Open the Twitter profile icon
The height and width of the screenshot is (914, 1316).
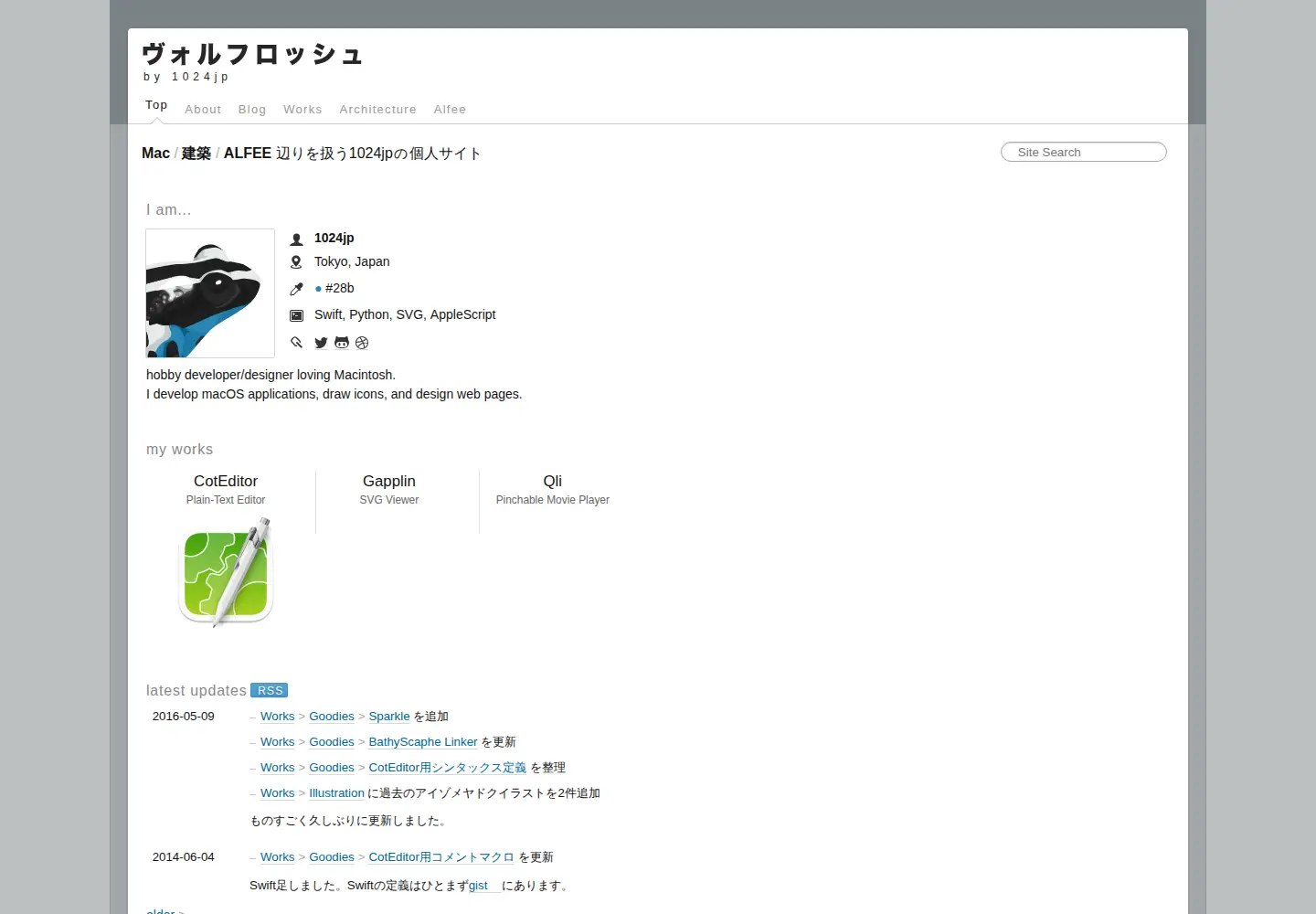321,343
